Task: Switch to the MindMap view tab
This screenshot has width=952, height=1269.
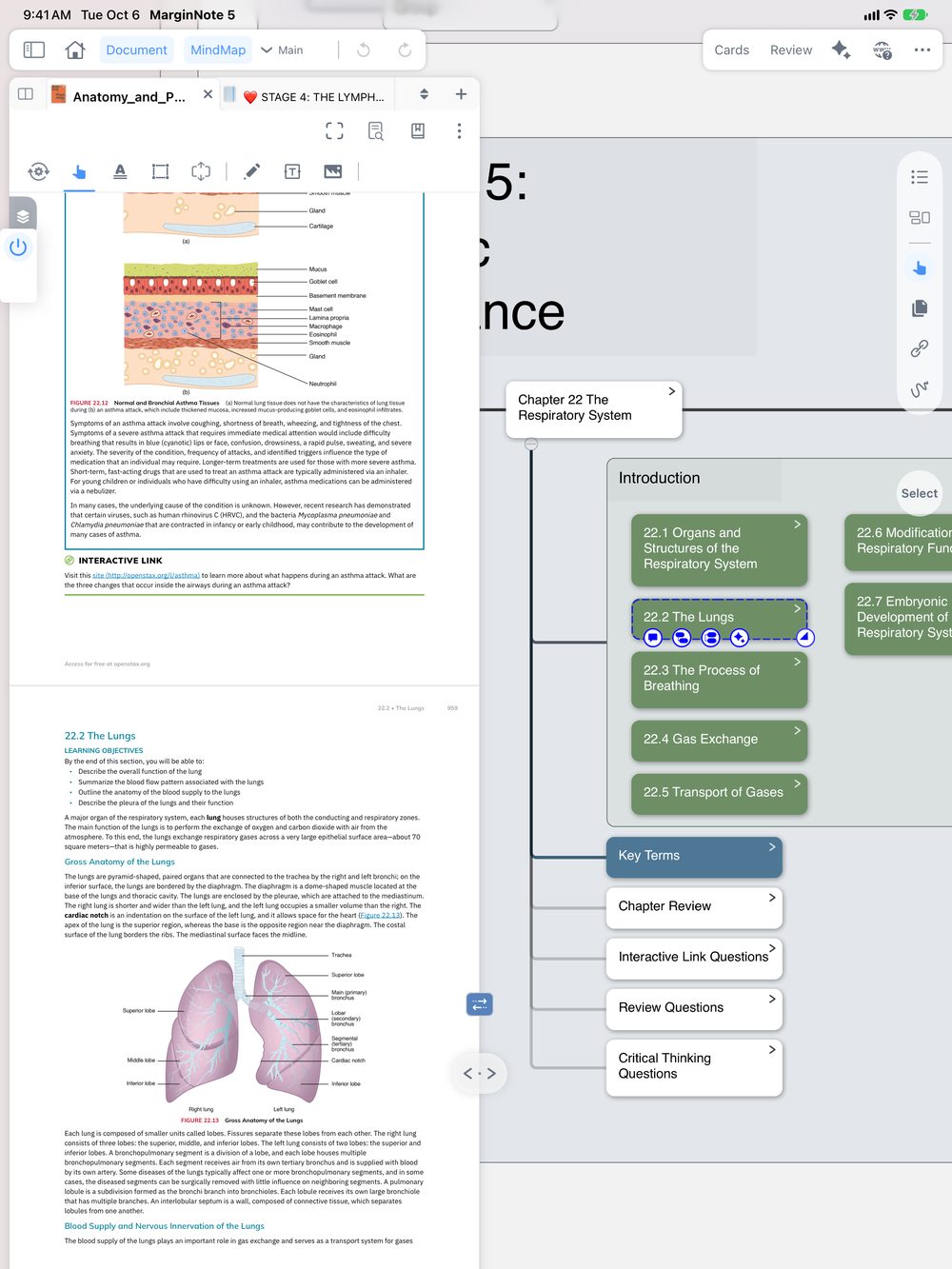Action: click(x=218, y=50)
